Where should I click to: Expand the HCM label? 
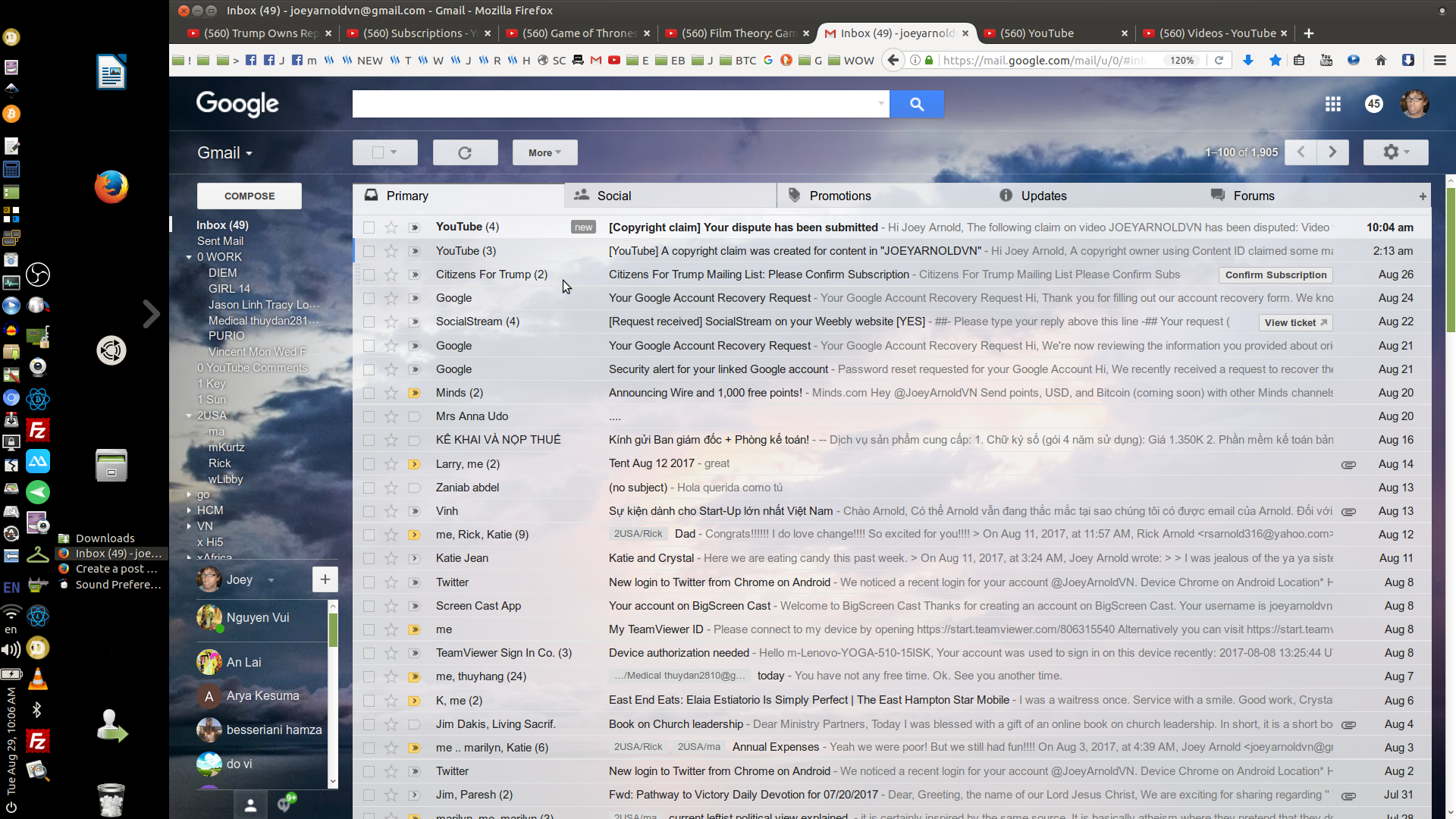[189, 510]
